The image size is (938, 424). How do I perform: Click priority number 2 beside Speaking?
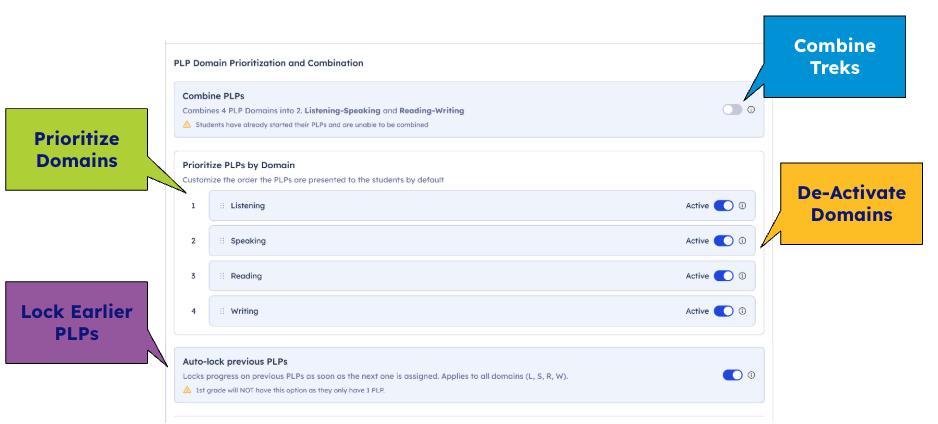tap(193, 241)
